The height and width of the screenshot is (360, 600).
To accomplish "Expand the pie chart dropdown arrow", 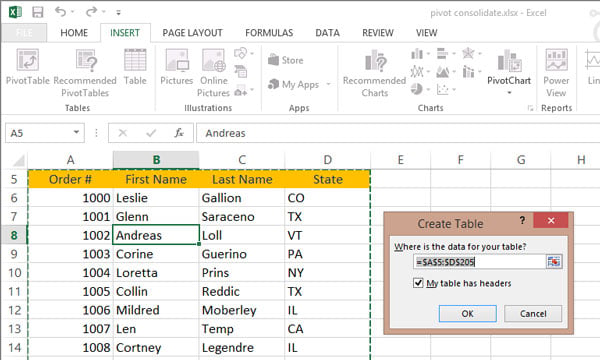I will click(429, 90).
